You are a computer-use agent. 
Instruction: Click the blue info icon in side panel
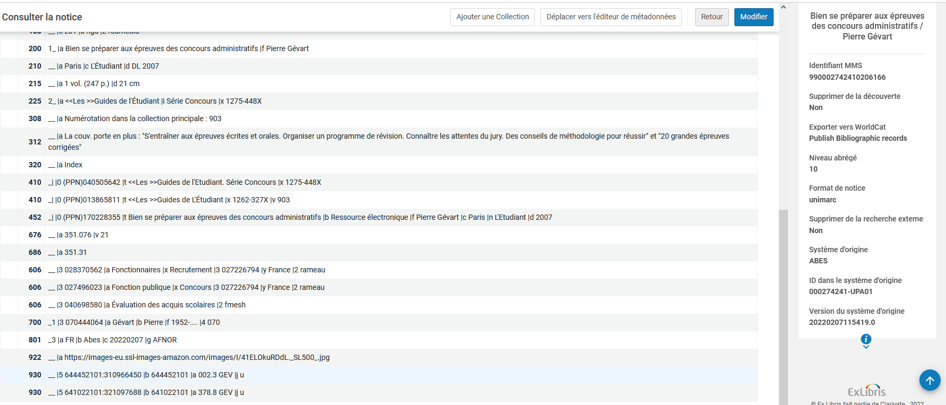pyautogui.click(x=866, y=340)
